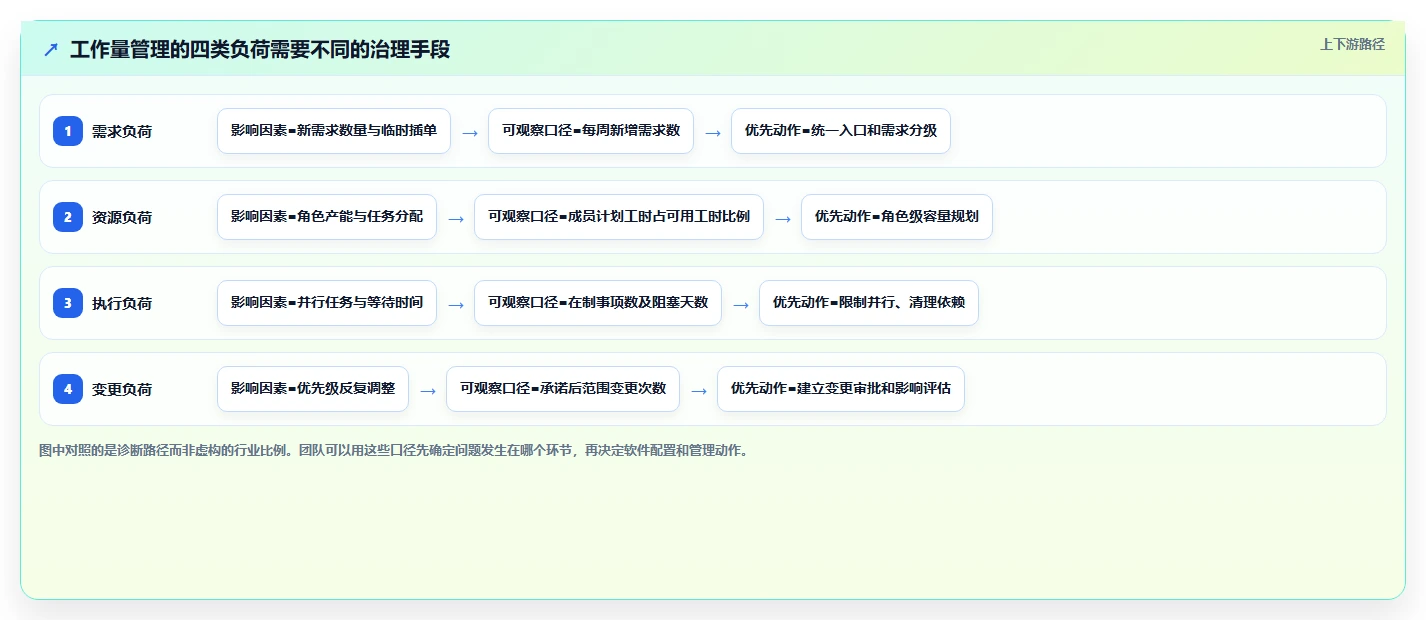
Task: Select the 资源负荷 row label
Action: pos(122,217)
